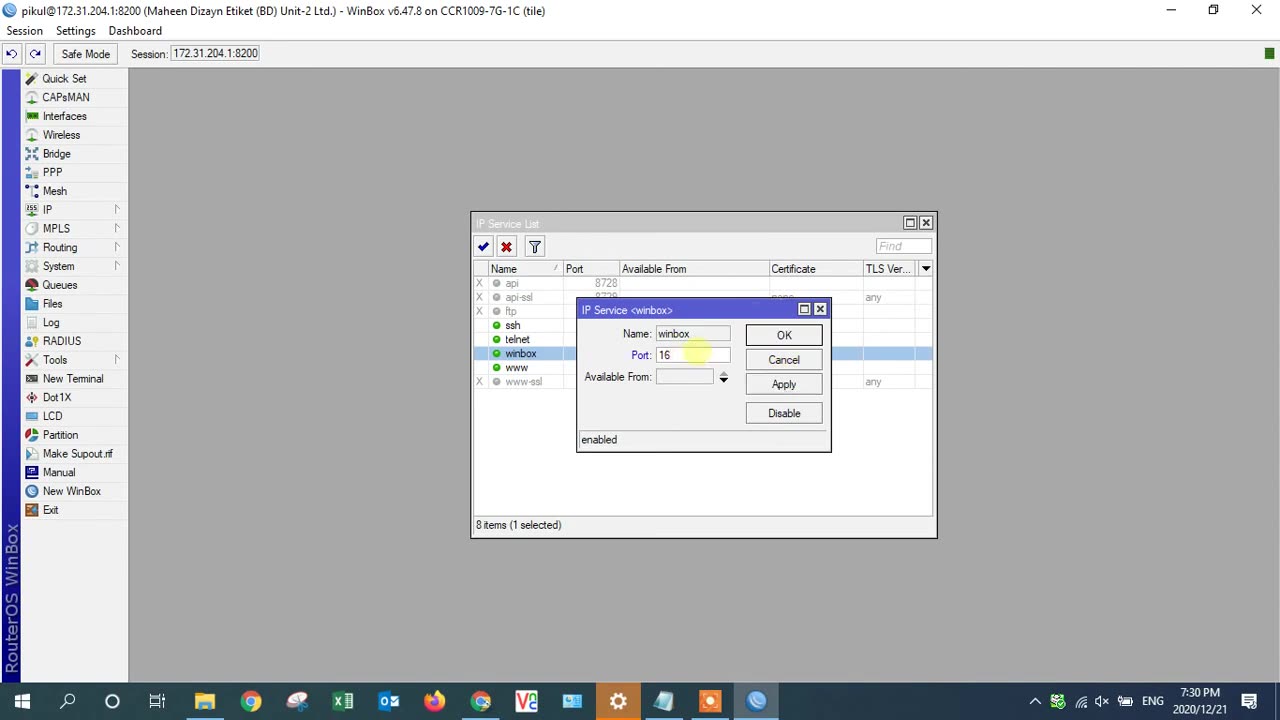Image resolution: width=1280 pixels, height=720 pixels.
Task: Open the Settings menu
Action: click(x=76, y=31)
